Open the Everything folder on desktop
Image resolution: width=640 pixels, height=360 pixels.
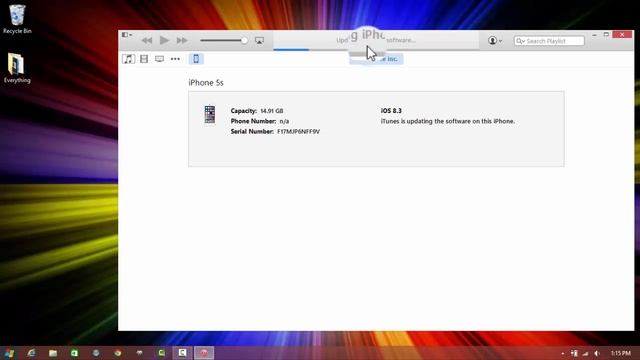coord(17,68)
